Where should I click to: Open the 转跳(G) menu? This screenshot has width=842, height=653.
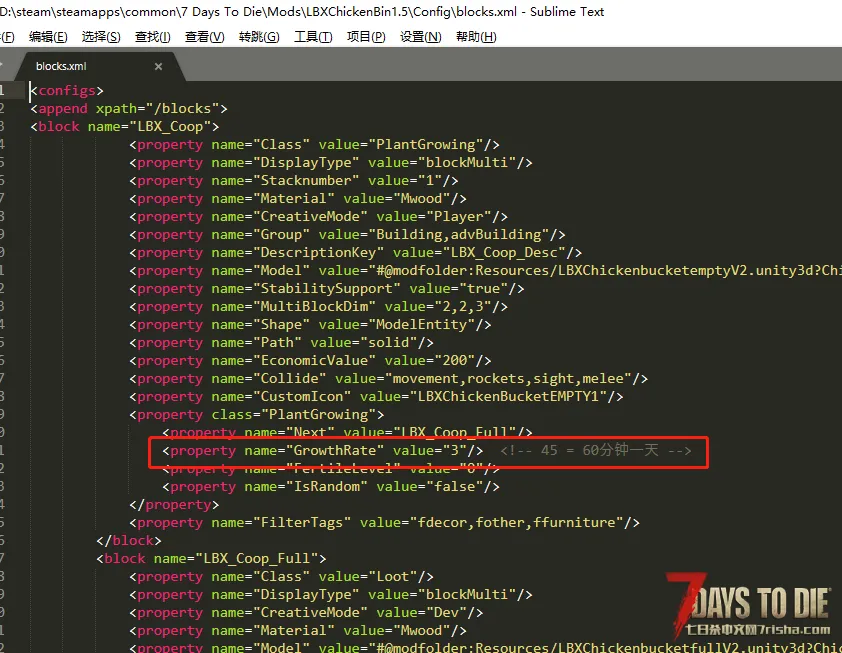coord(259,37)
